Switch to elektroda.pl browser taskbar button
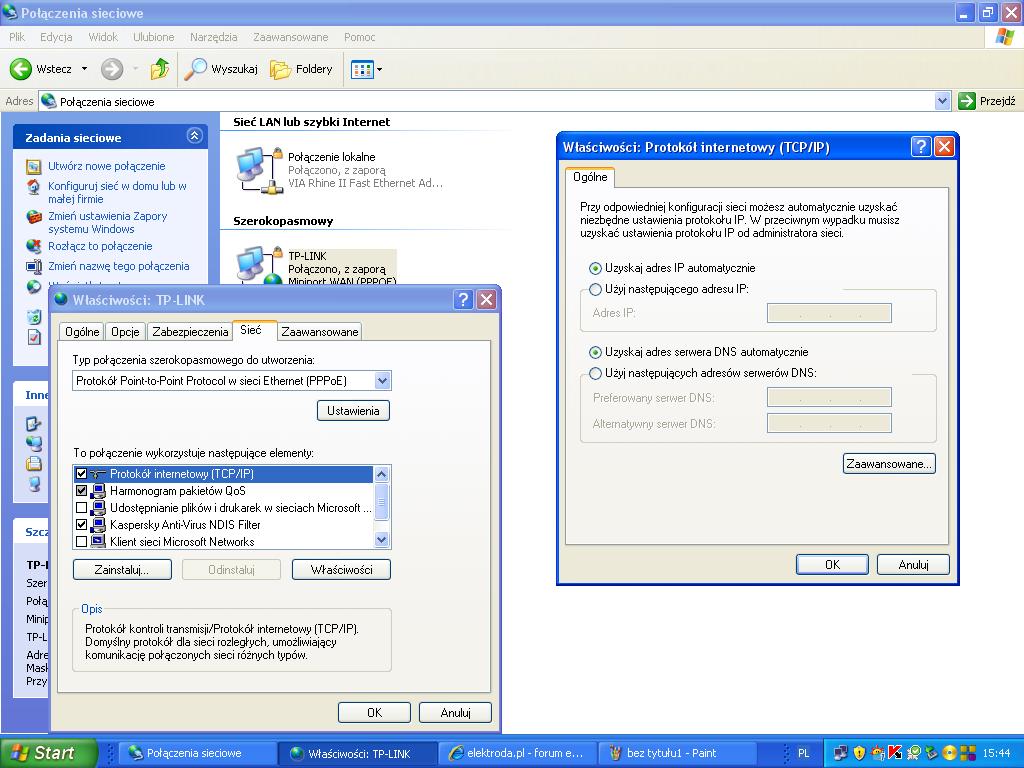 [x=517, y=753]
